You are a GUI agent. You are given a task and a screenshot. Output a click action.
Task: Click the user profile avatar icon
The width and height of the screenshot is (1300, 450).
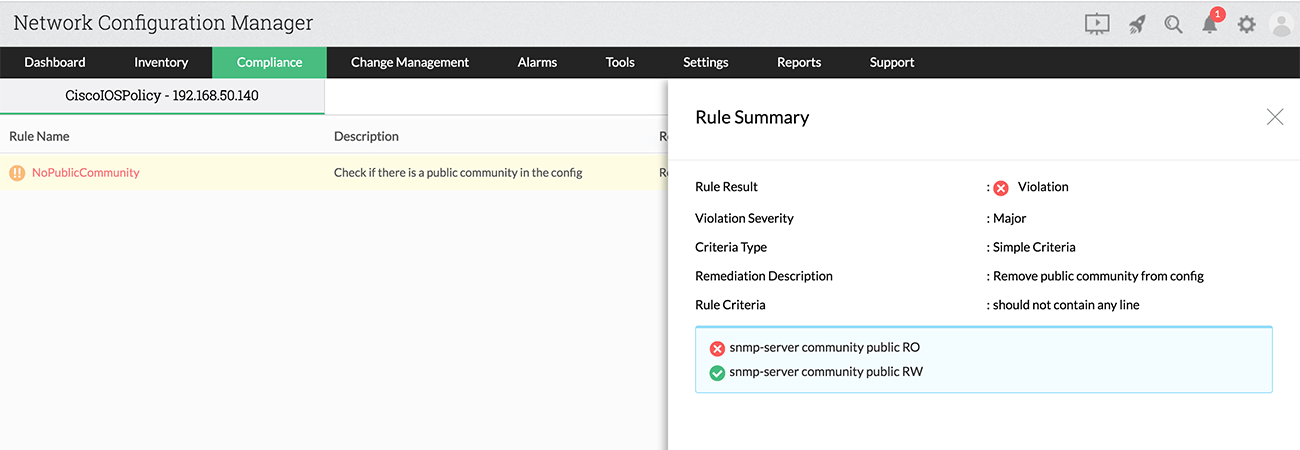pos(1281,24)
